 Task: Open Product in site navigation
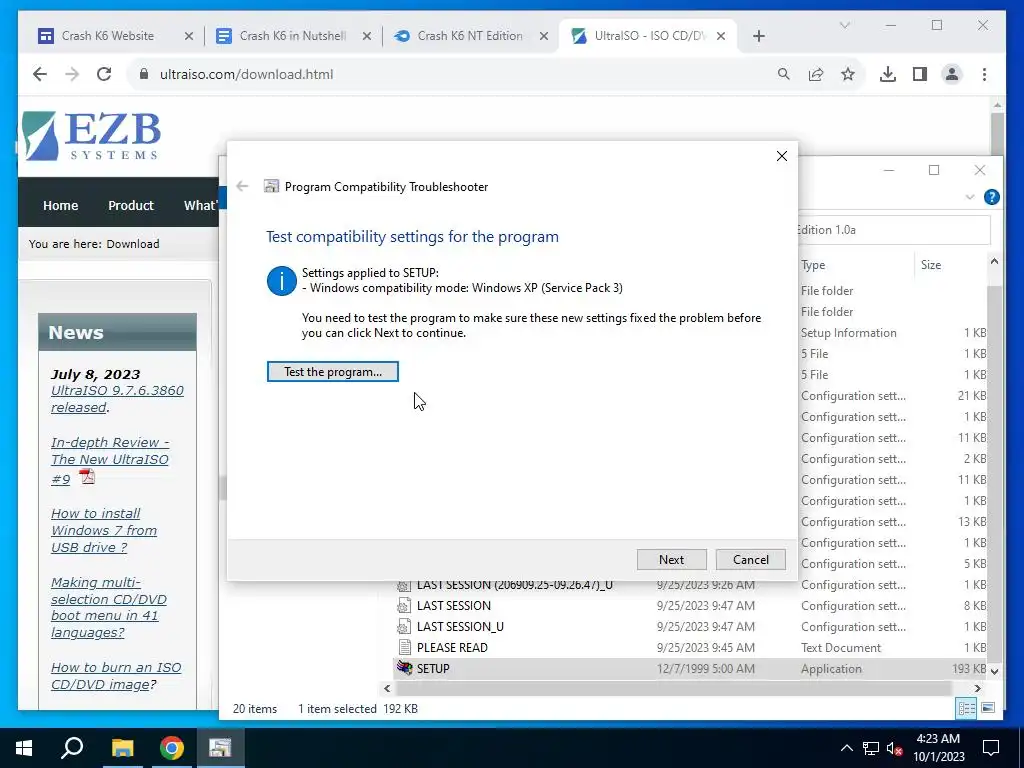tap(131, 205)
